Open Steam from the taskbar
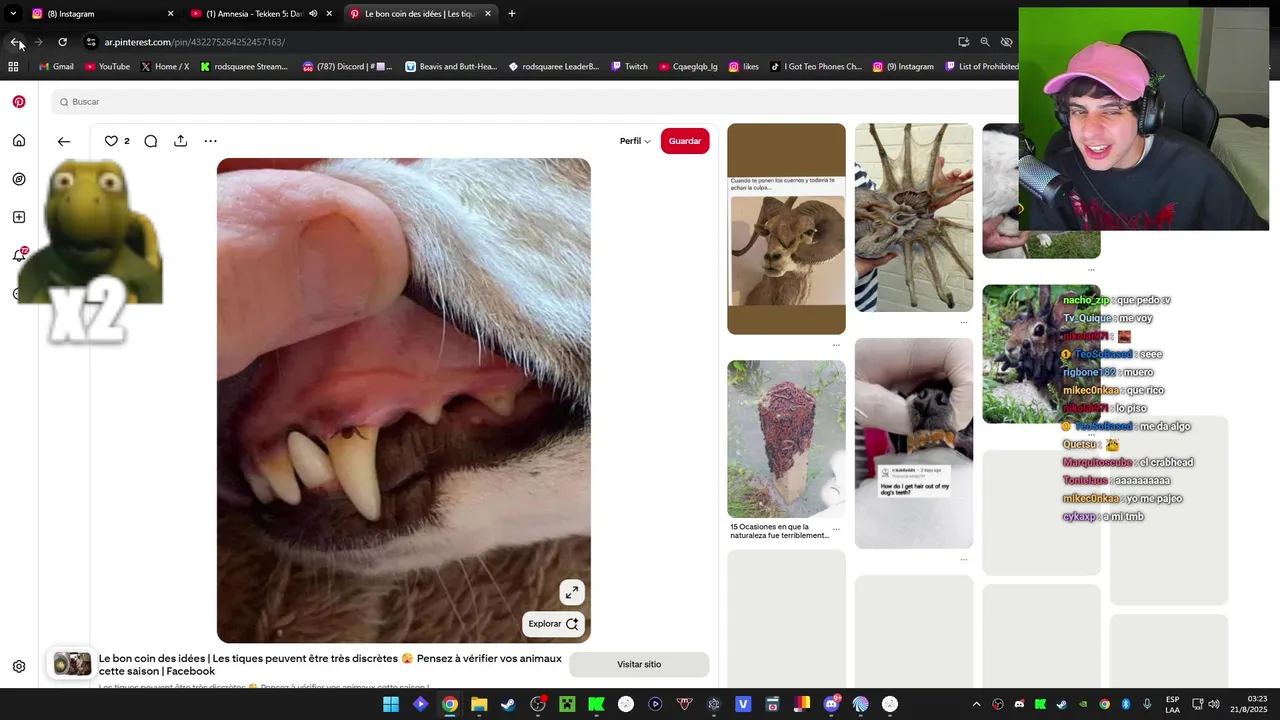1280x720 pixels. click(508, 704)
